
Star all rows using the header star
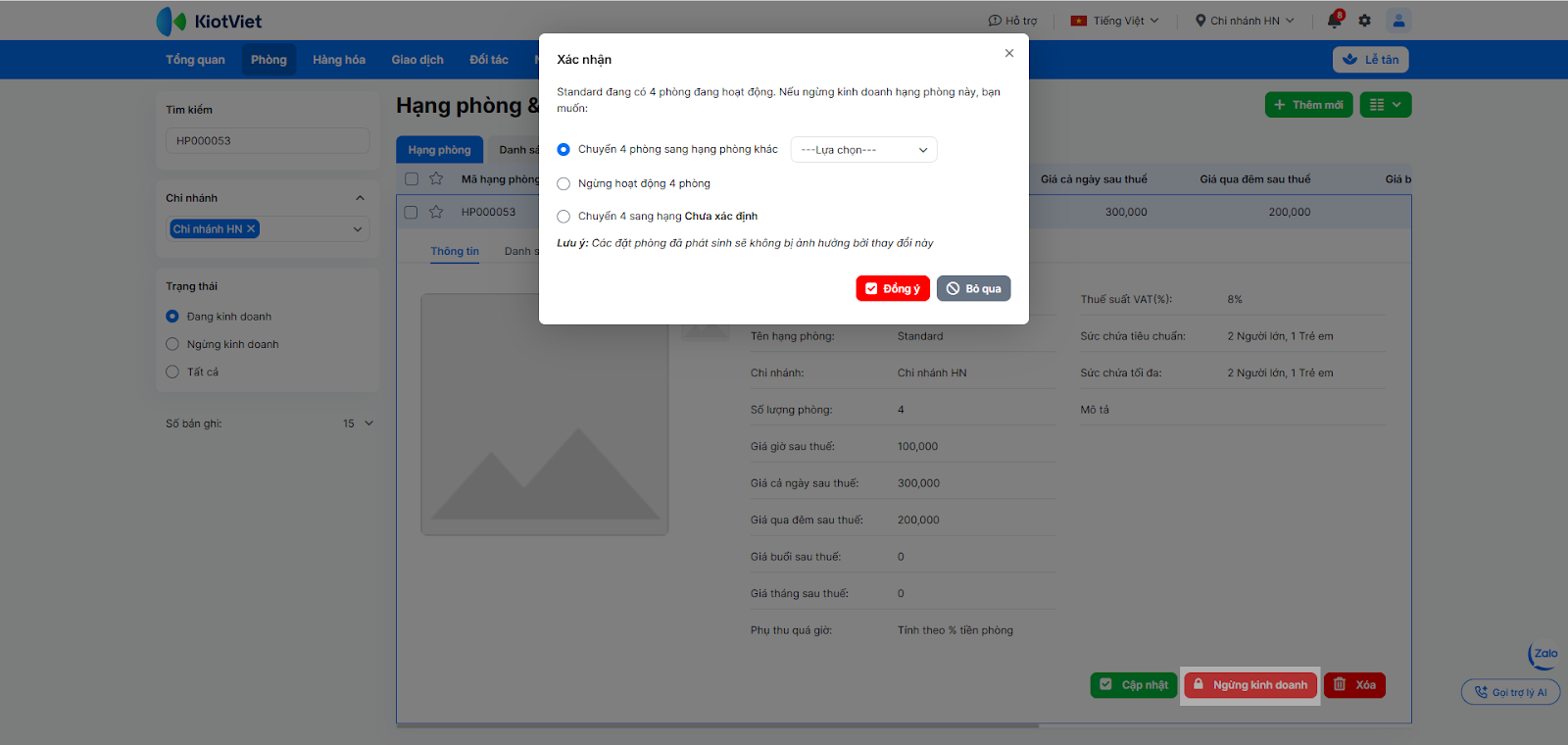click(436, 178)
